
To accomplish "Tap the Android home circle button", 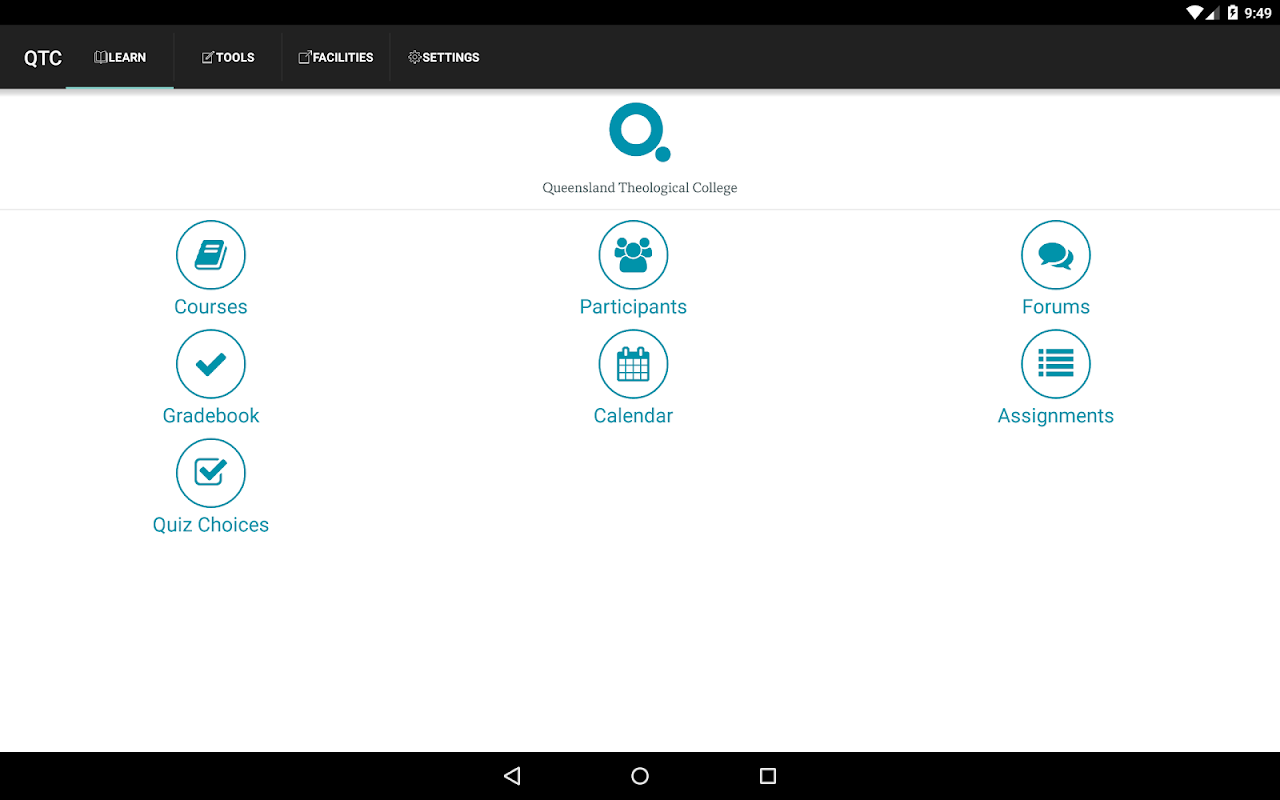I will tap(640, 776).
